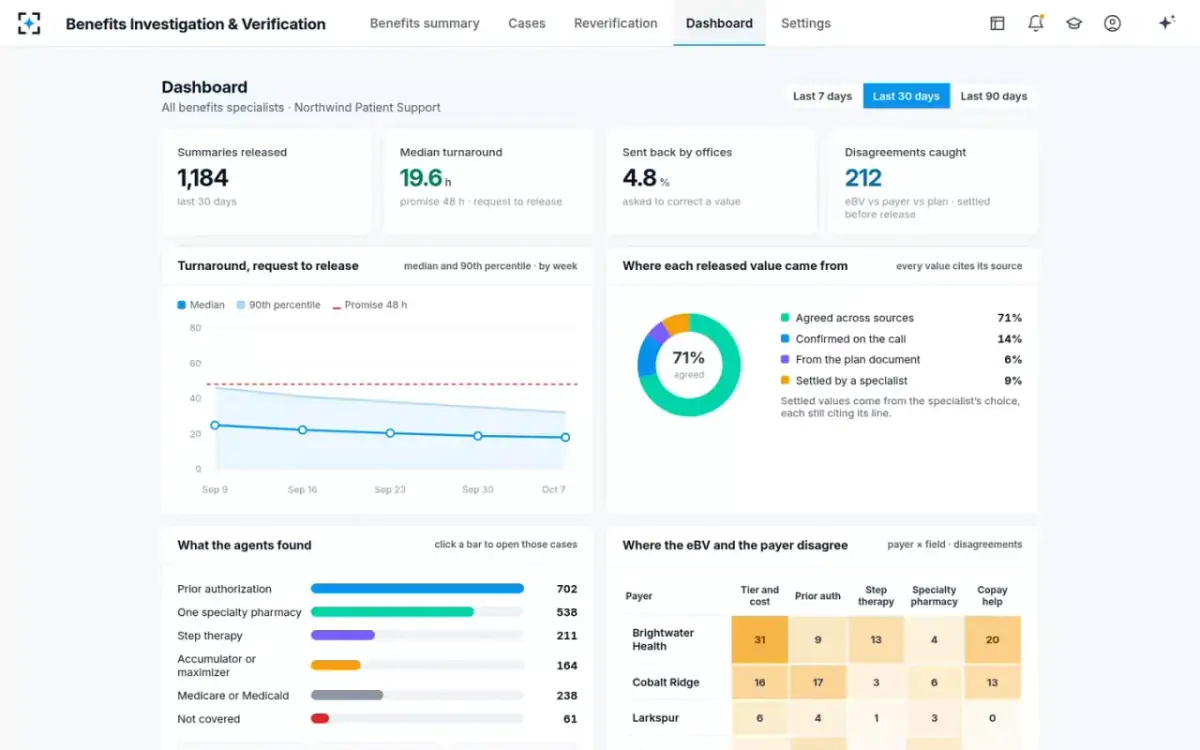The width and height of the screenshot is (1200, 750).
Task: Click the Median turnaround value 19.6
Action: [x=421, y=178]
